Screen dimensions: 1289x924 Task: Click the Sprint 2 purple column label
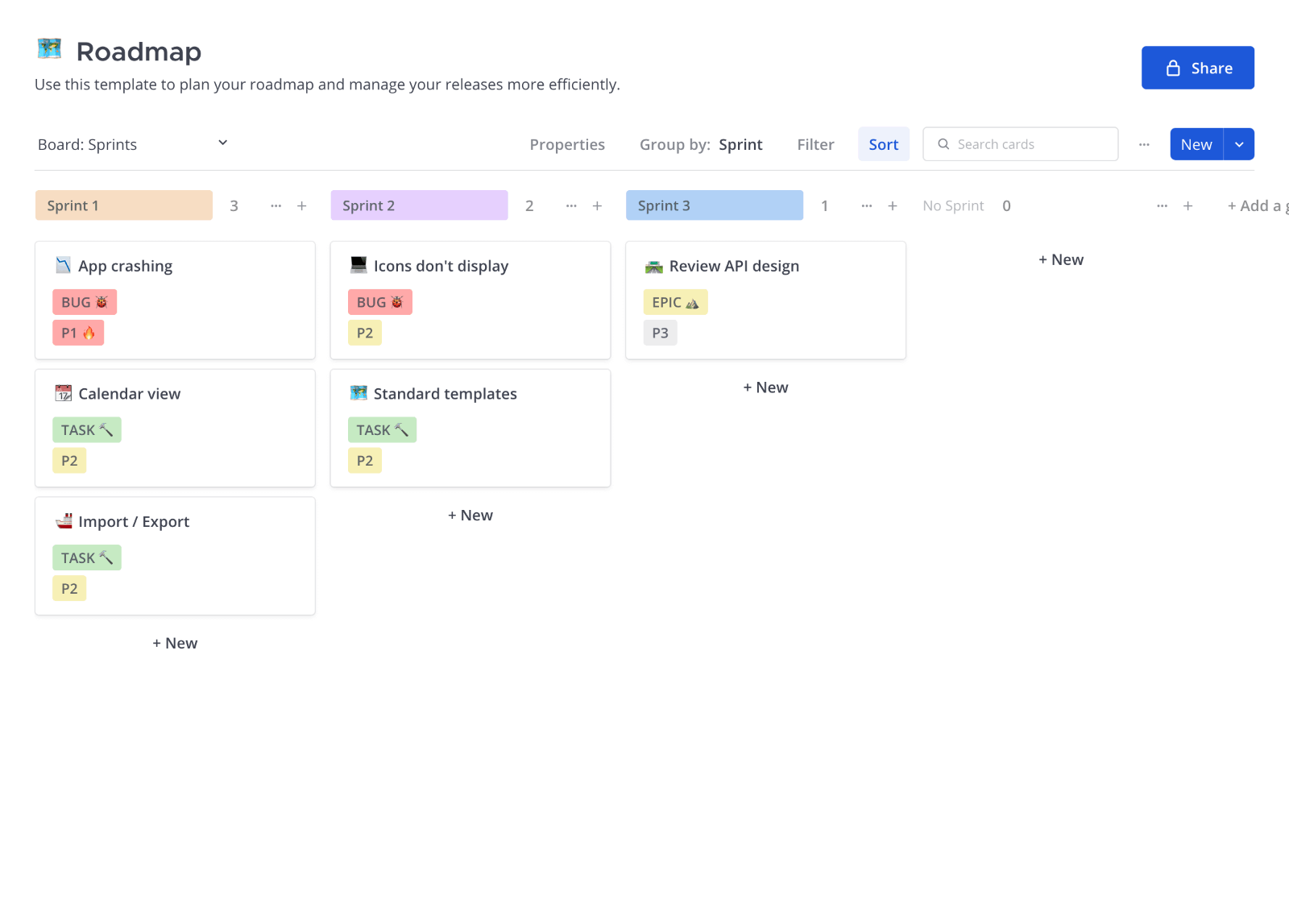pyautogui.click(x=419, y=205)
